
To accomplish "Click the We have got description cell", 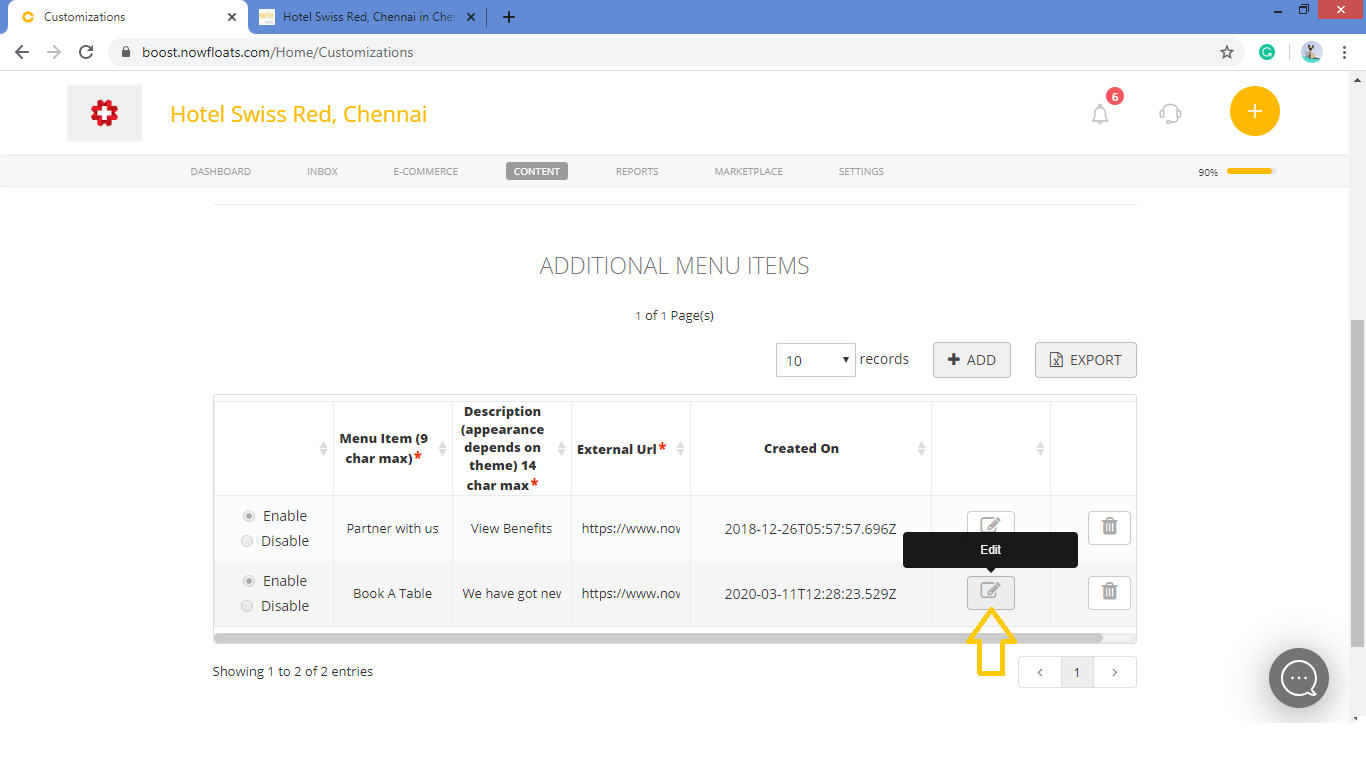I will click(x=512, y=594).
